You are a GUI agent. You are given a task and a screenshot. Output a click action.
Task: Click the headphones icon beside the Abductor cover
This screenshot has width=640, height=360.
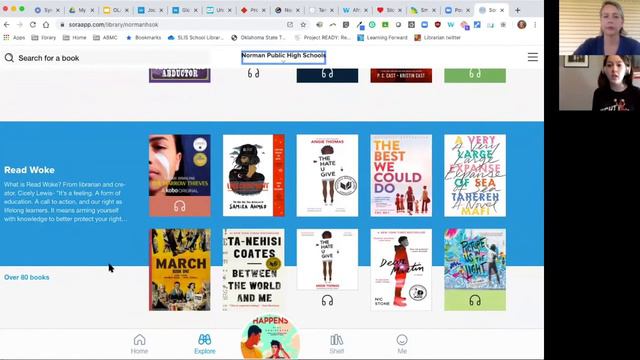tap(253, 73)
